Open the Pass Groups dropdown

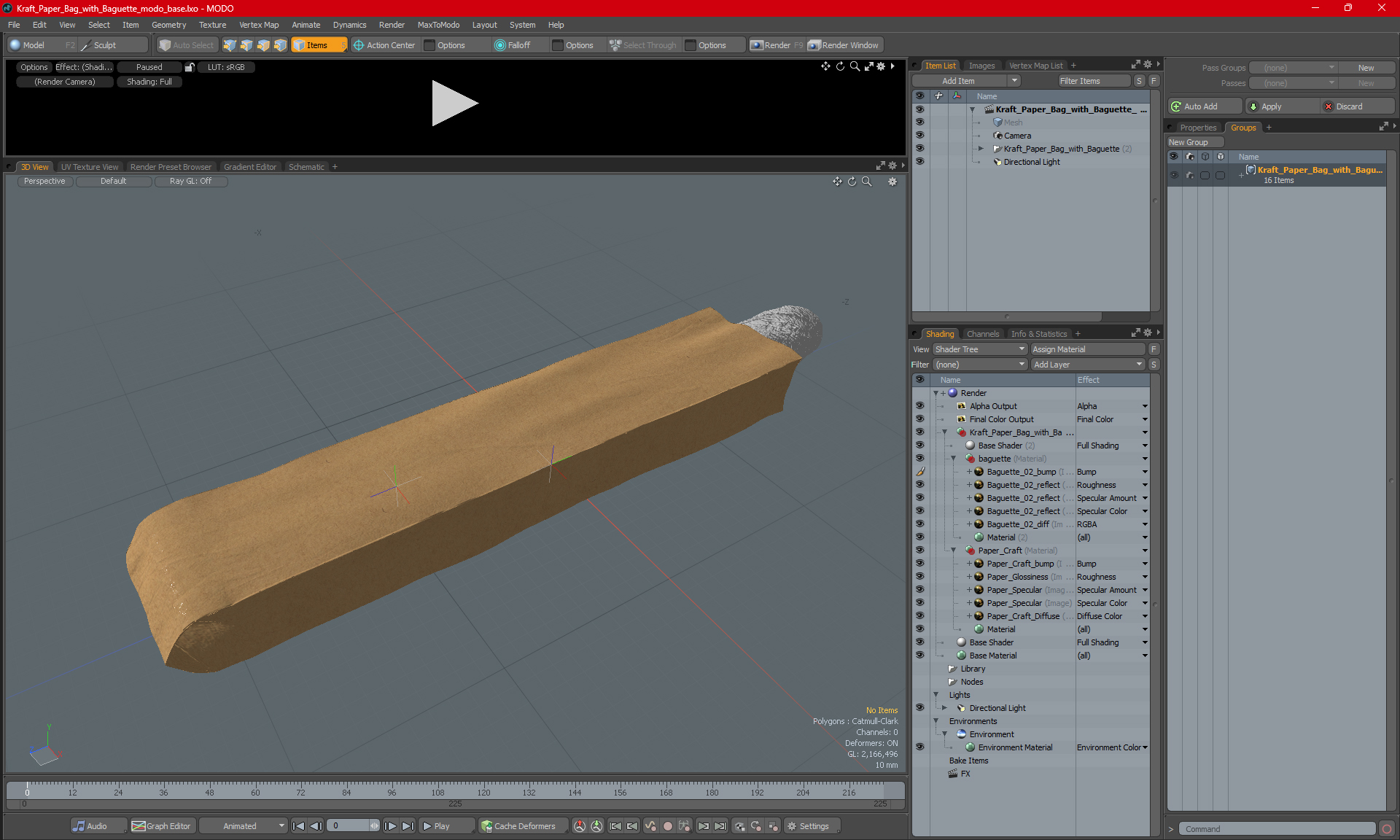(1293, 68)
